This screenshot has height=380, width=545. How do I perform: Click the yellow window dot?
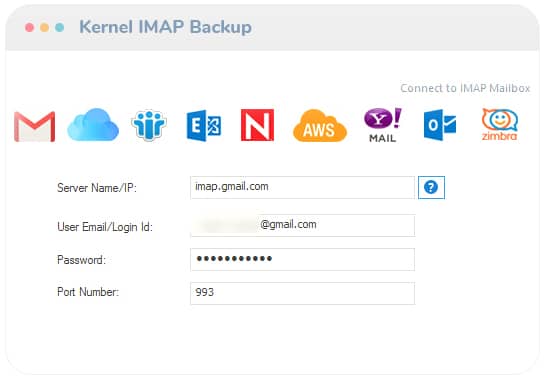tap(44, 27)
